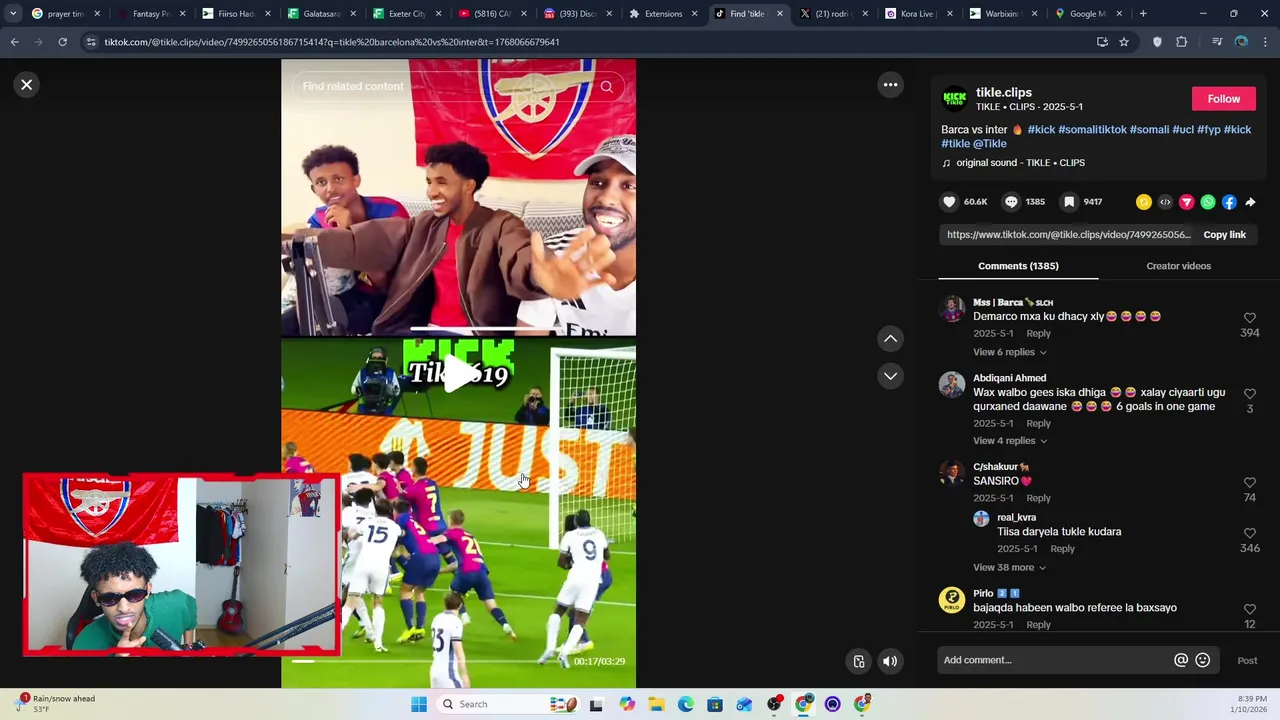
Task: Like Pirlo's comment
Action: 1249,610
